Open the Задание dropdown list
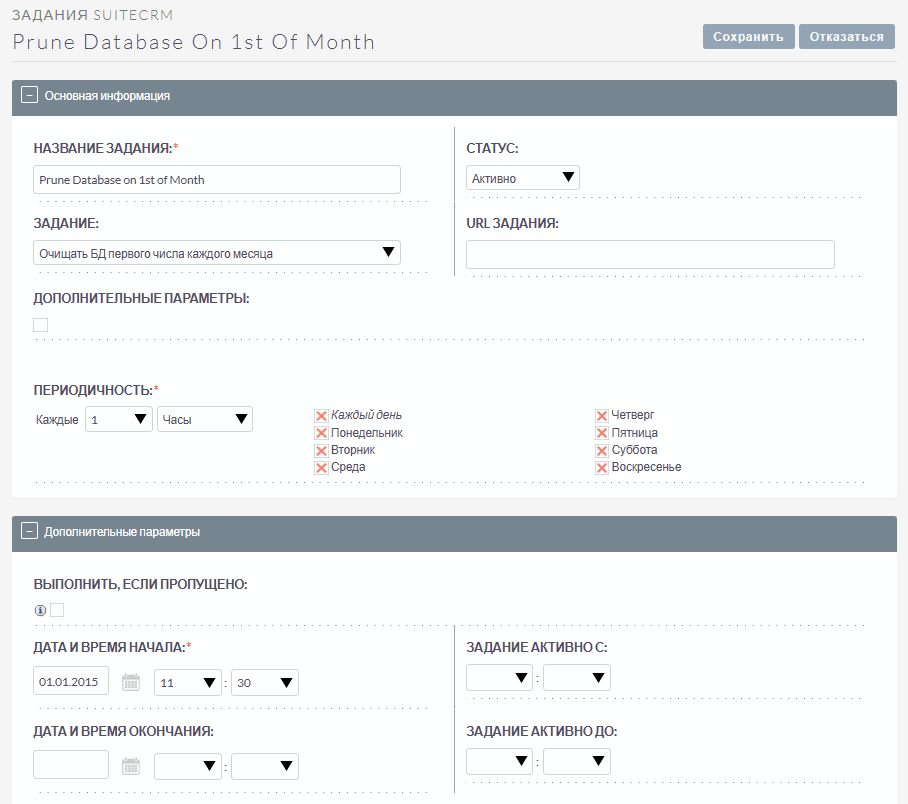 (217, 253)
